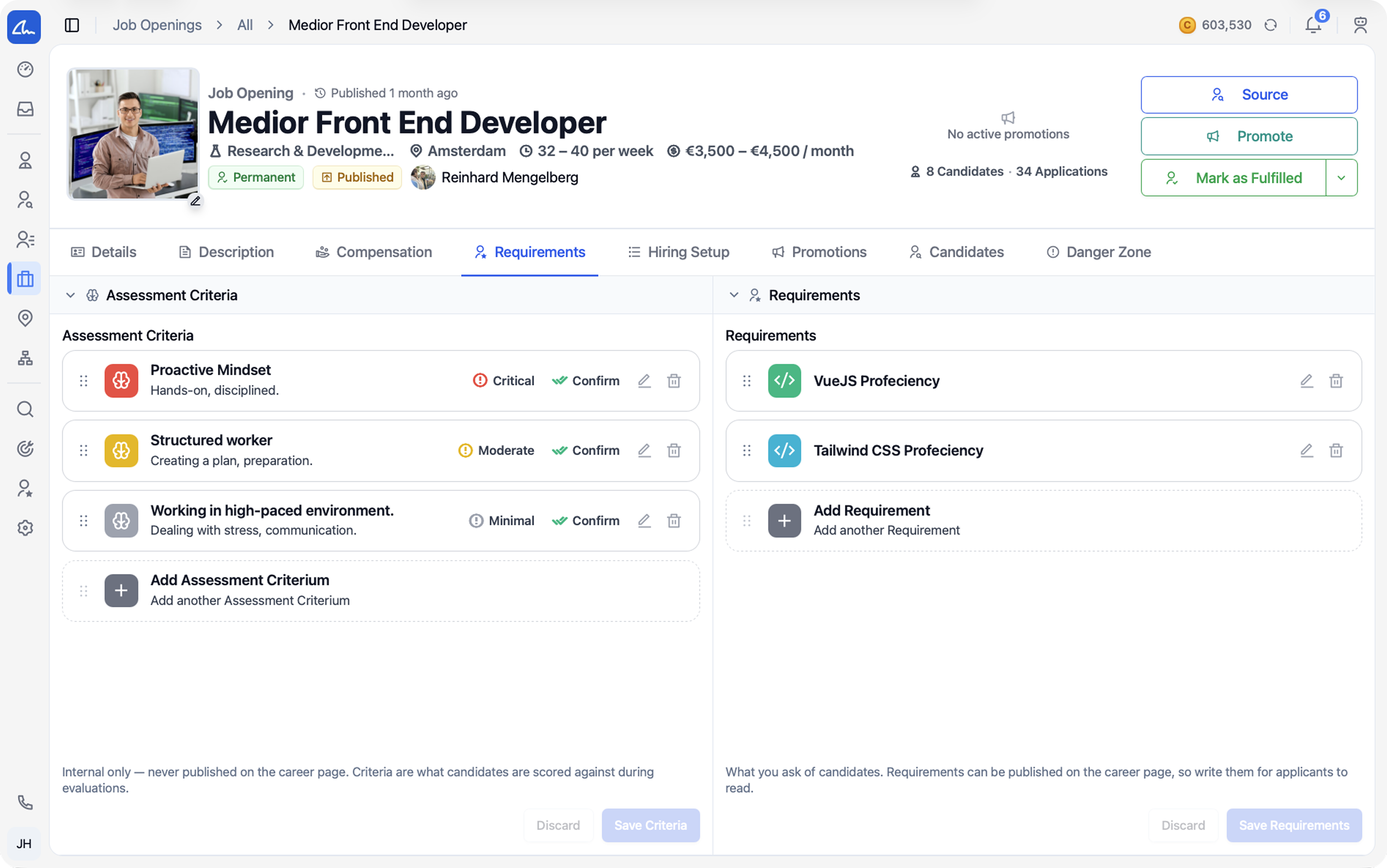The height and width of the screenshot is (868, 1387).
Task: Edit the VueJS Profeciency requirement
Action: point(1307,381)
